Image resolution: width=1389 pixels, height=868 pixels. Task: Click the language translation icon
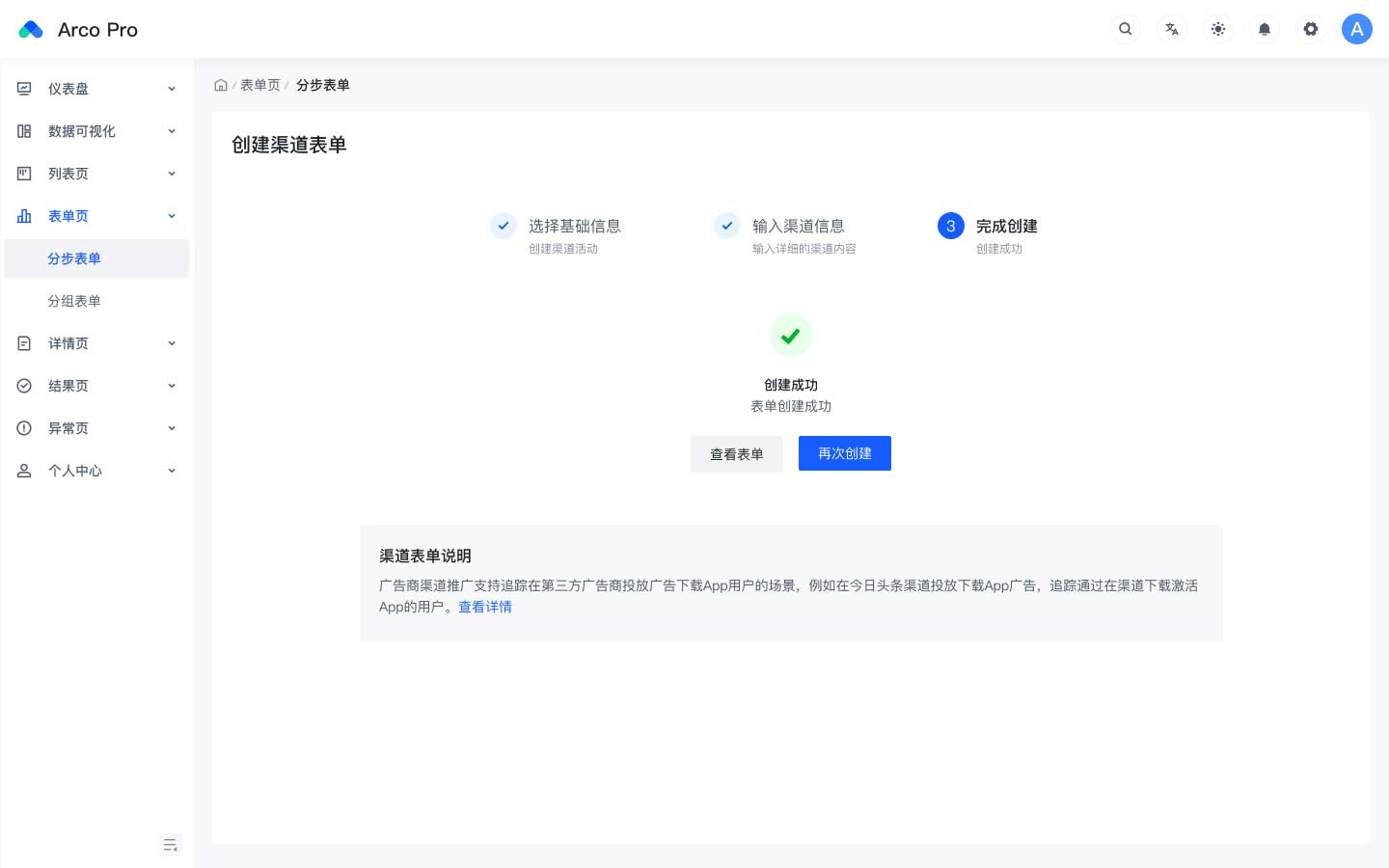[x=1172, y=29]
